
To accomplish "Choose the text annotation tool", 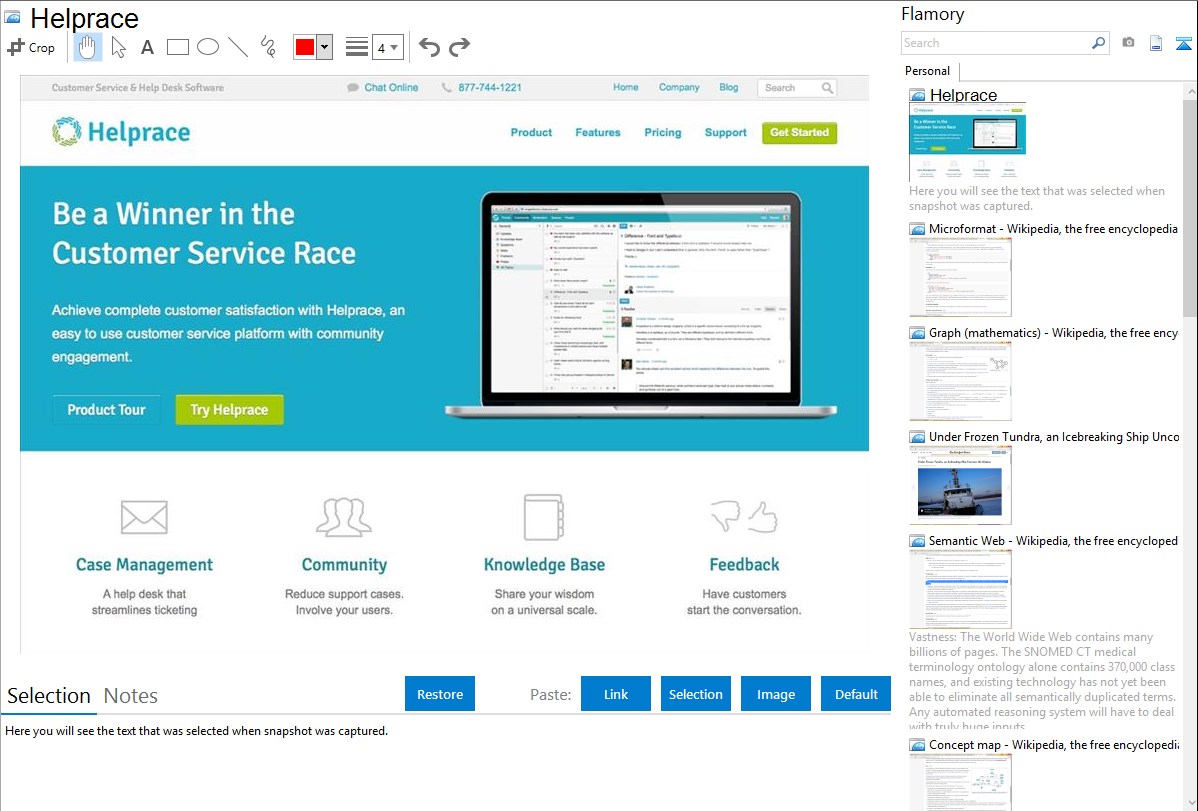I will click(x=147, y=47).
